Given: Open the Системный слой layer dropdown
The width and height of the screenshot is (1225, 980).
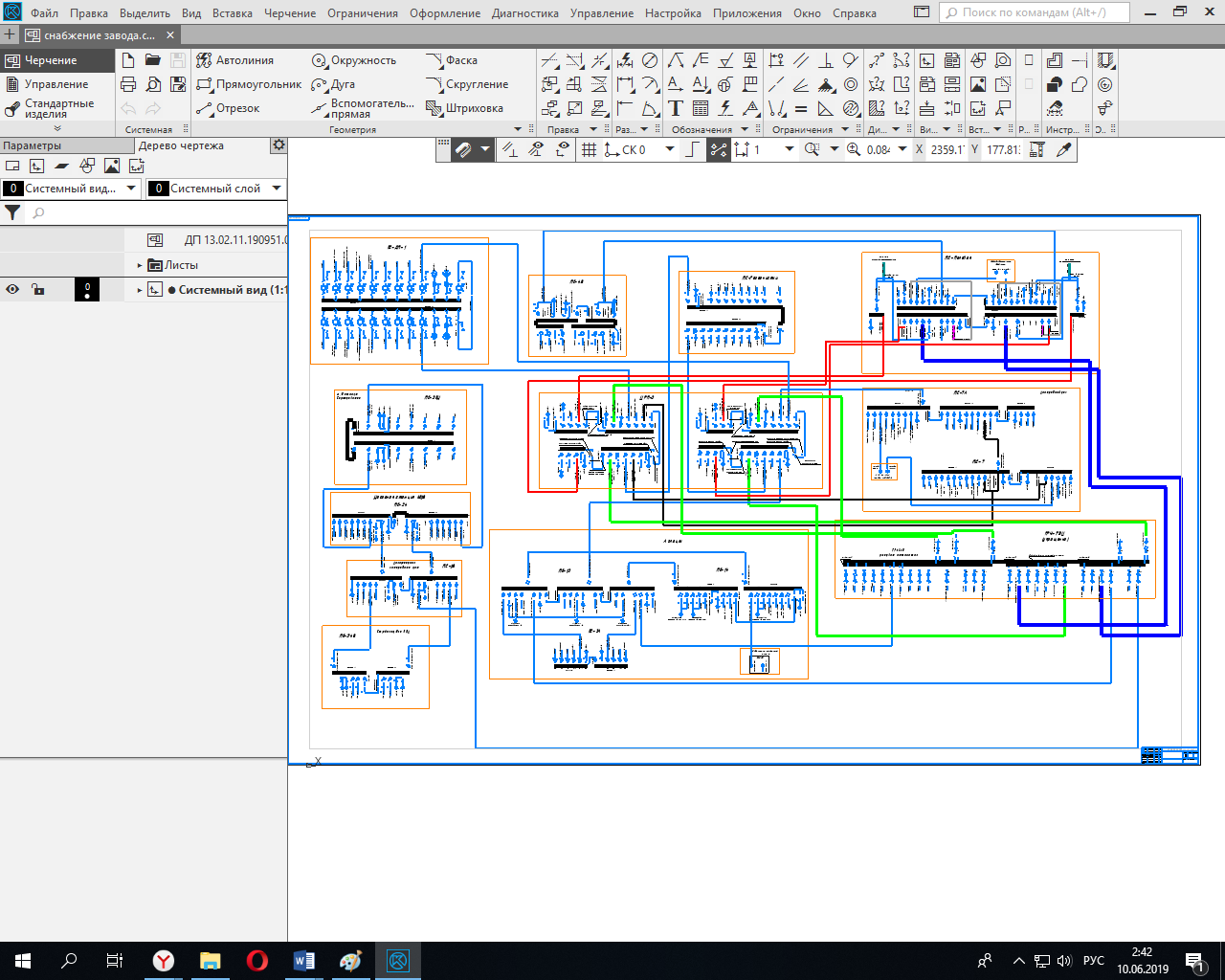Looking at the screenshot, I should pos(277,189).
